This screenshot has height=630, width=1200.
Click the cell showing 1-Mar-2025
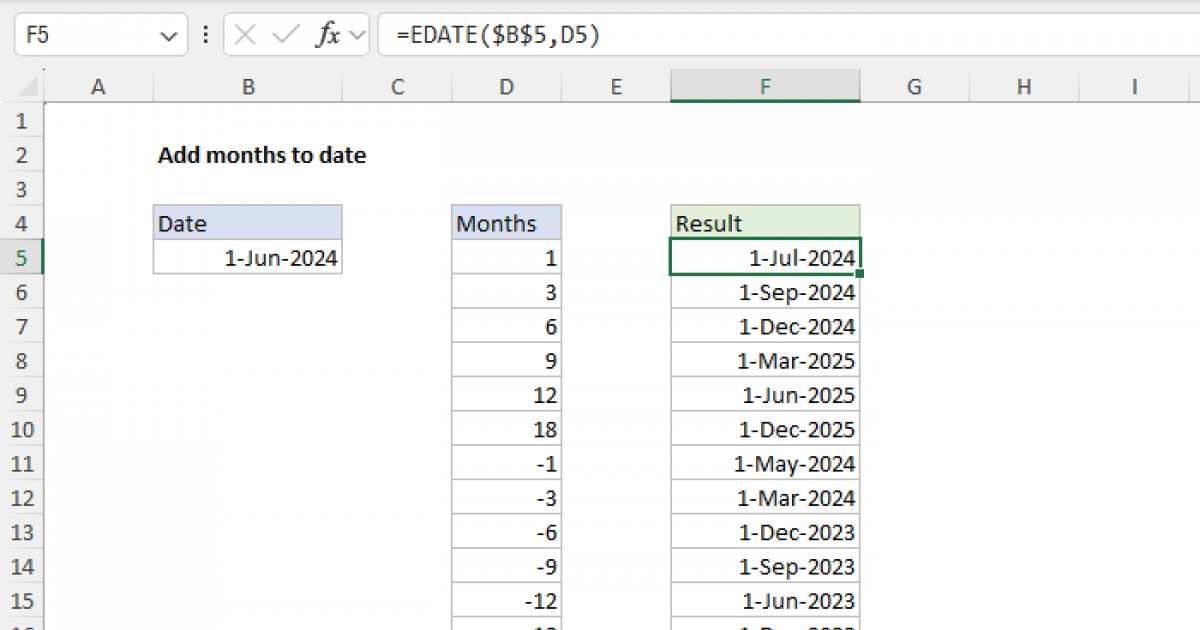point(764,360)
